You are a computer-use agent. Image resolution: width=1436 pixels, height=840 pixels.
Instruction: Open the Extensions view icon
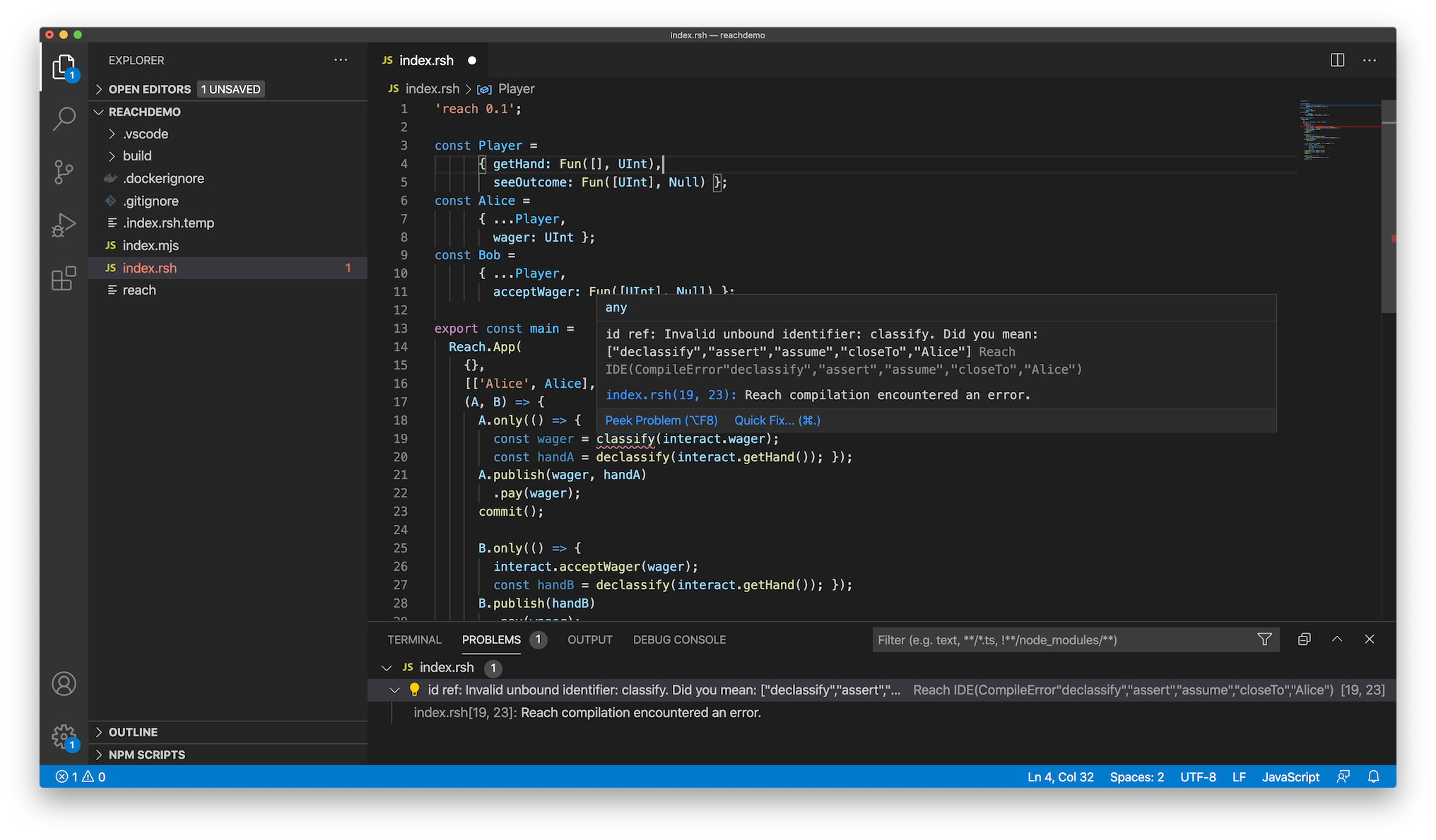tap(64, 278)
